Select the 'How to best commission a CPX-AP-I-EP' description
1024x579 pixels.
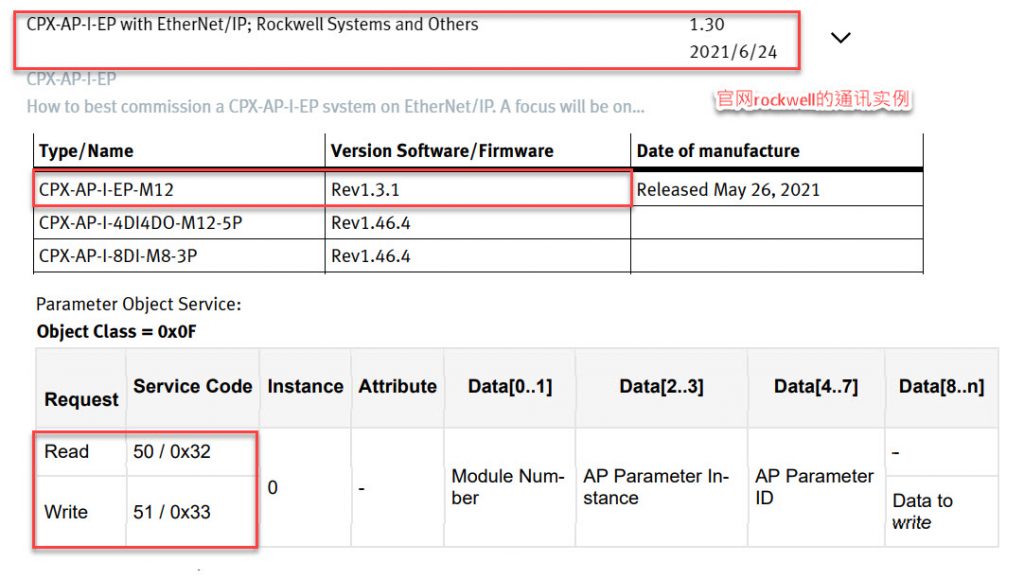coord(335,106)
